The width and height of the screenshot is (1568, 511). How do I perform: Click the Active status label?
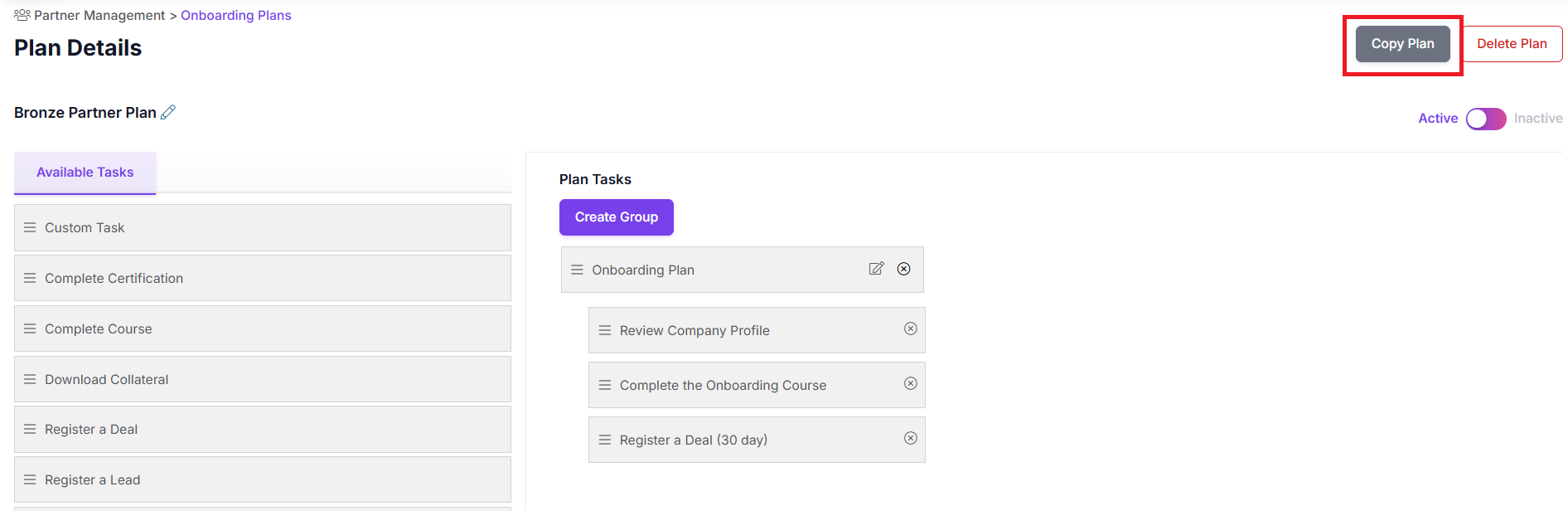click(1438, 119)
